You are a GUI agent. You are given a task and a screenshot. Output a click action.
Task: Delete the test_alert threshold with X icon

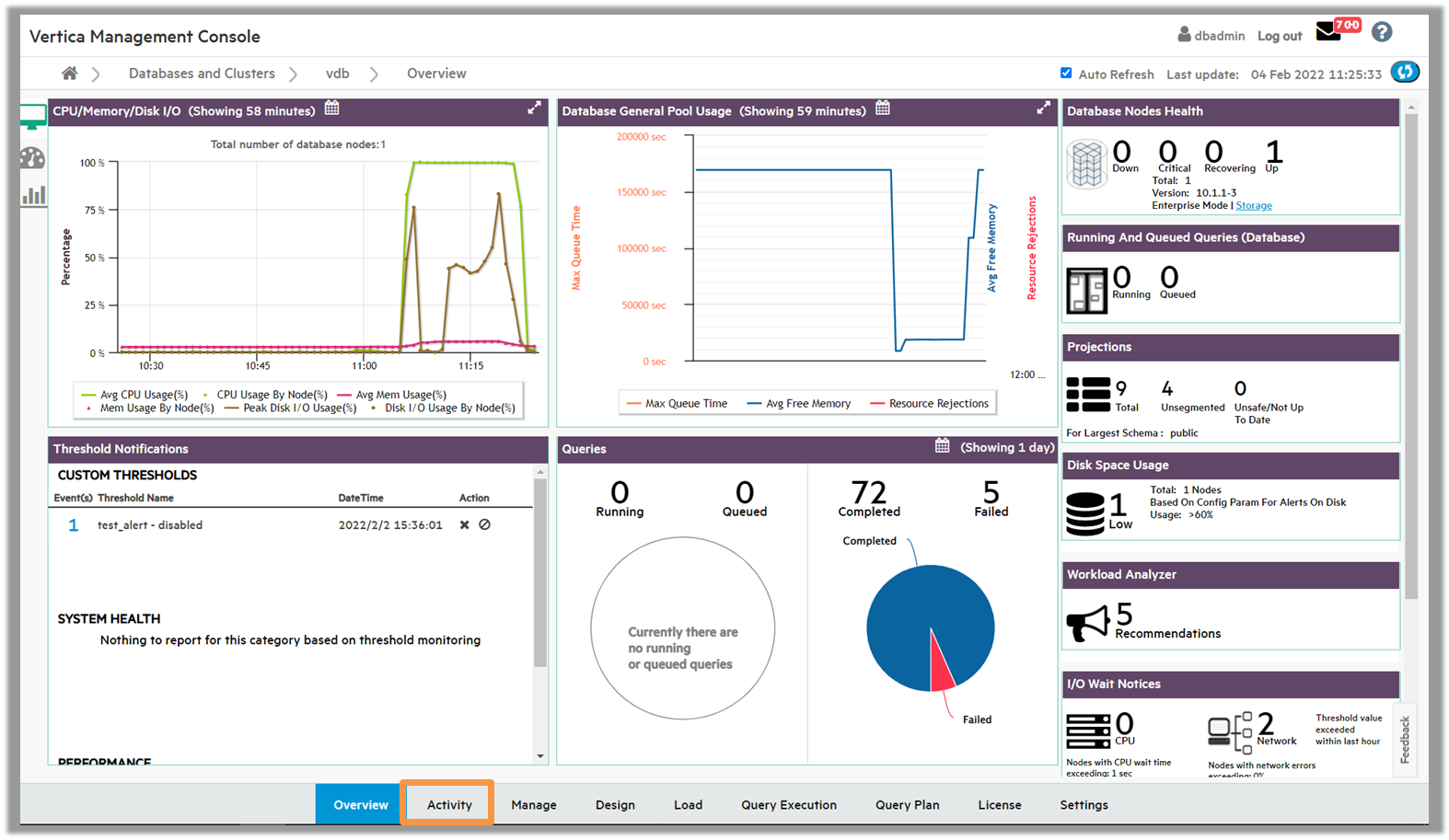click(465, 525)
